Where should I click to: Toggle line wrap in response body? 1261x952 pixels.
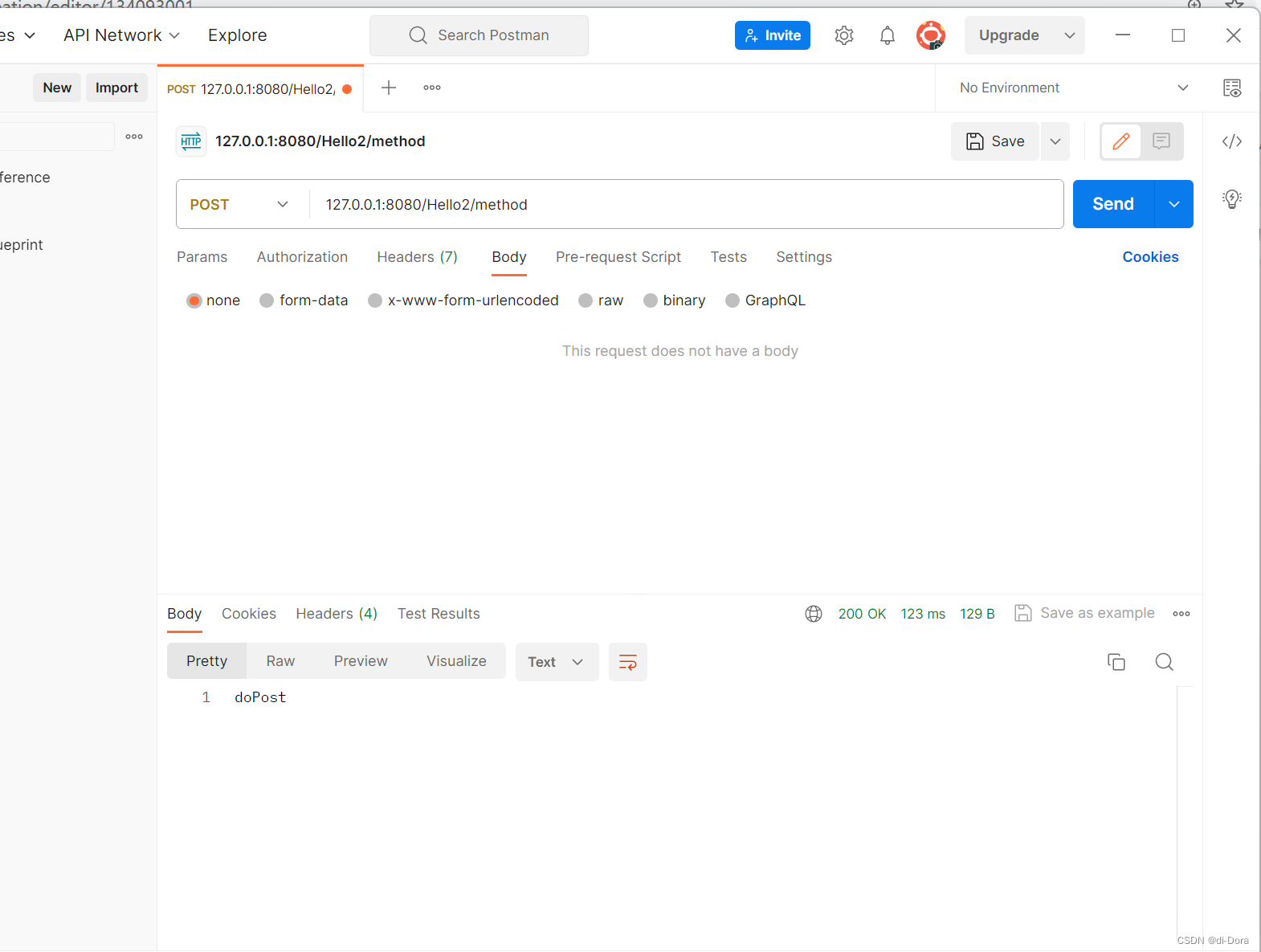[x=628, y=662]
